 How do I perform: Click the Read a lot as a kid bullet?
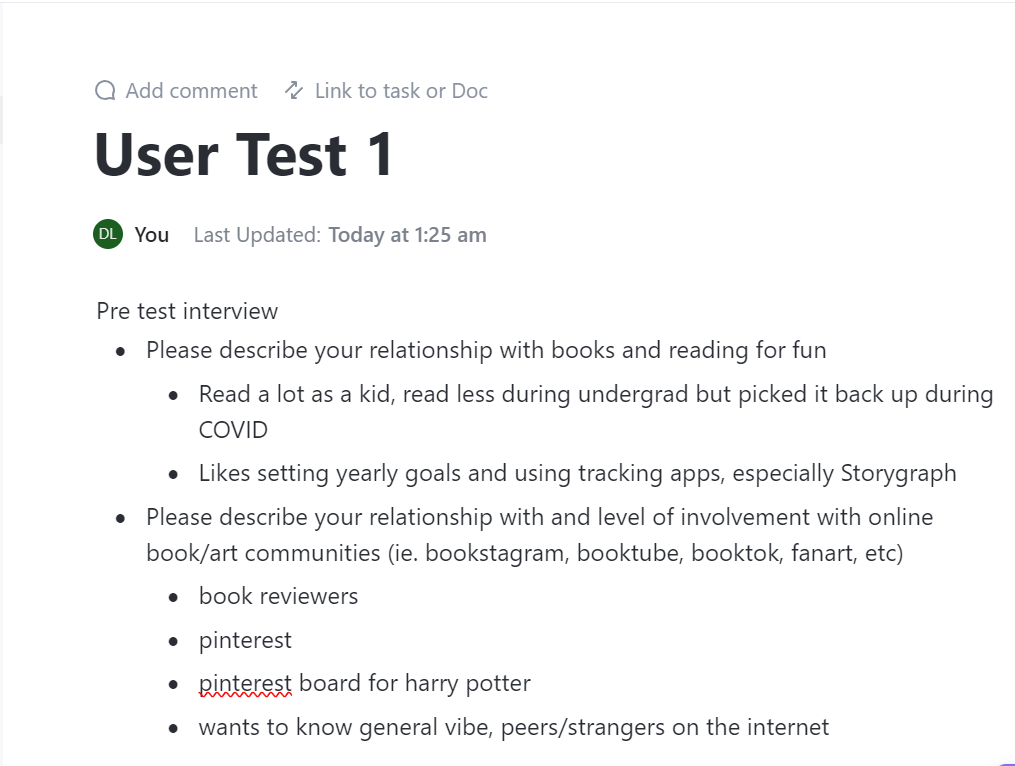tap(596, 412)
